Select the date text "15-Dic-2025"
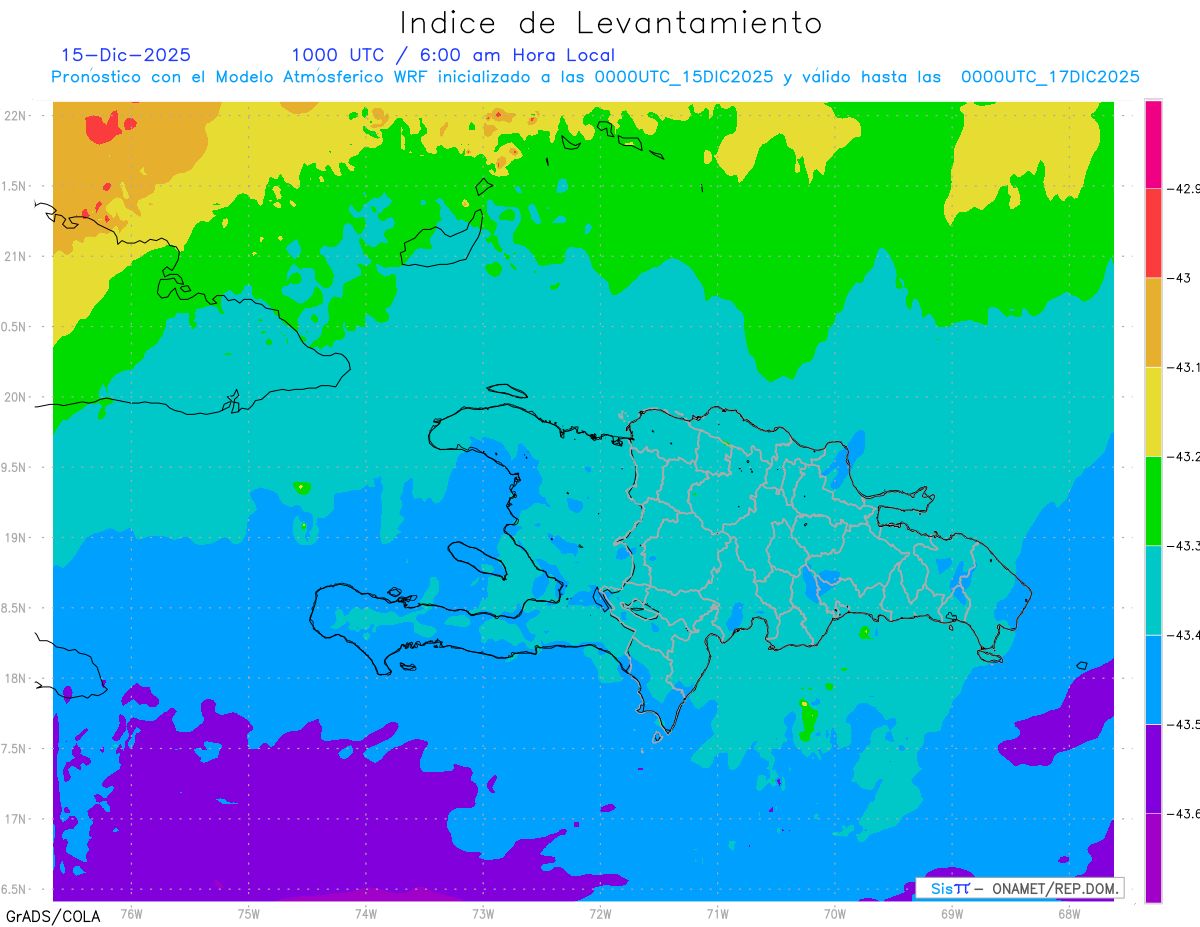 pos(126,55)
